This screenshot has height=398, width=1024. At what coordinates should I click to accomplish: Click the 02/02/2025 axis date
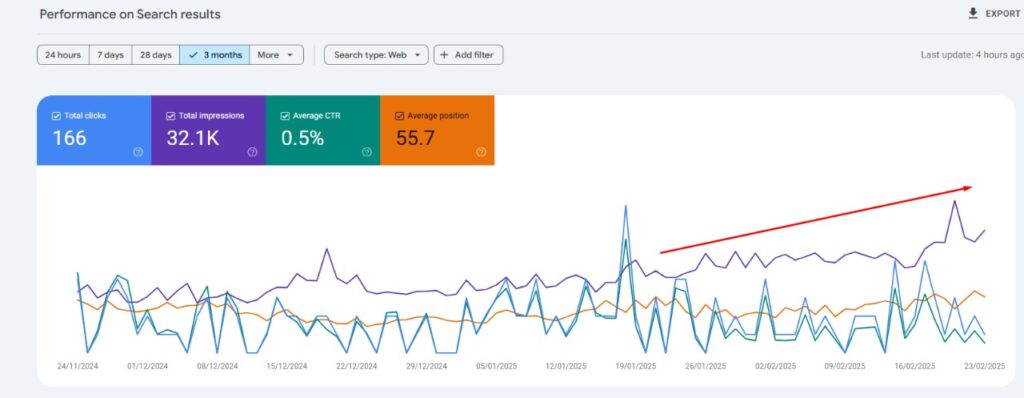776,366
